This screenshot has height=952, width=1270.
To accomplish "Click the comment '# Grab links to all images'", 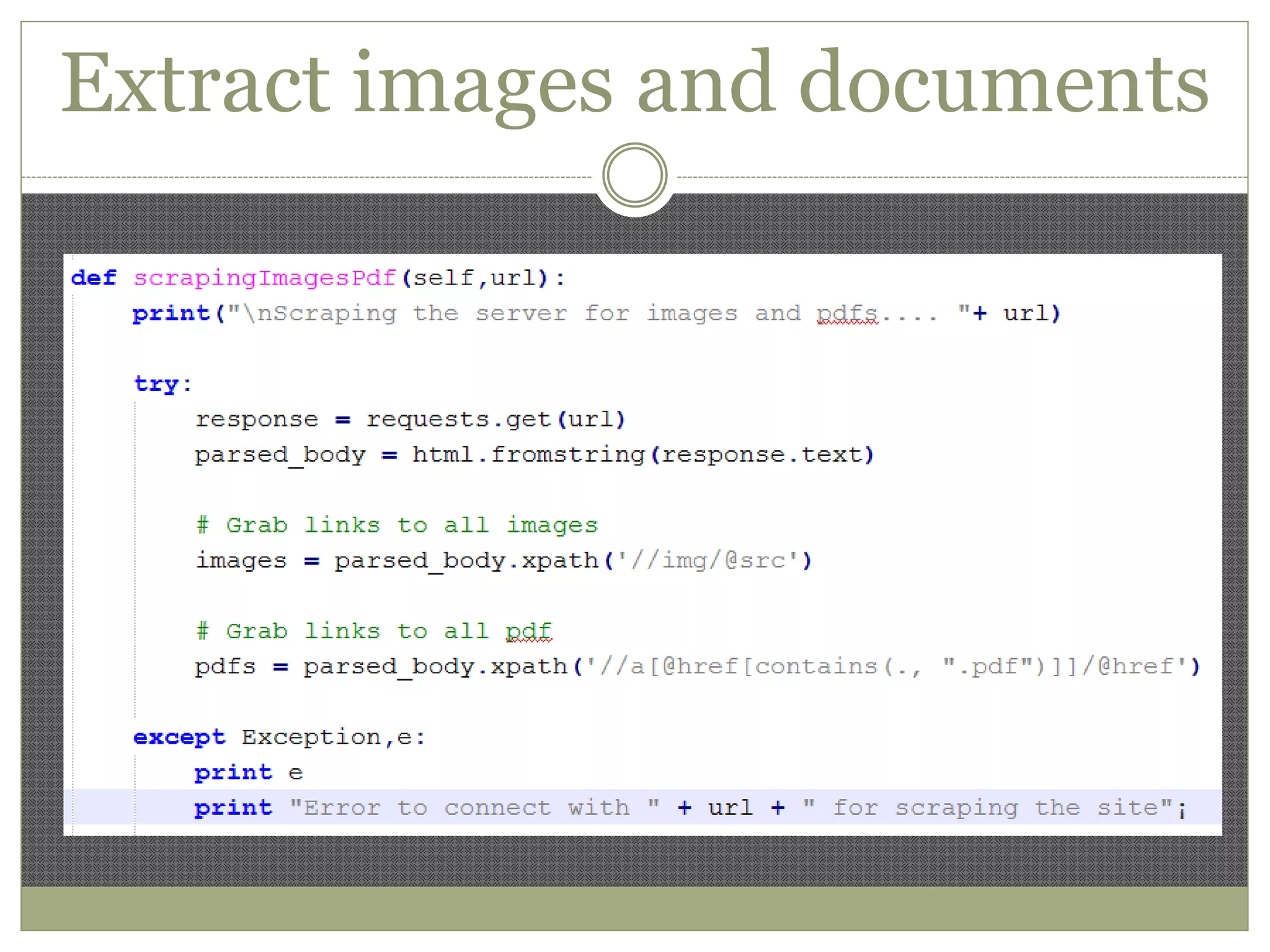I will pyautogui.click(x=397, y=526).
